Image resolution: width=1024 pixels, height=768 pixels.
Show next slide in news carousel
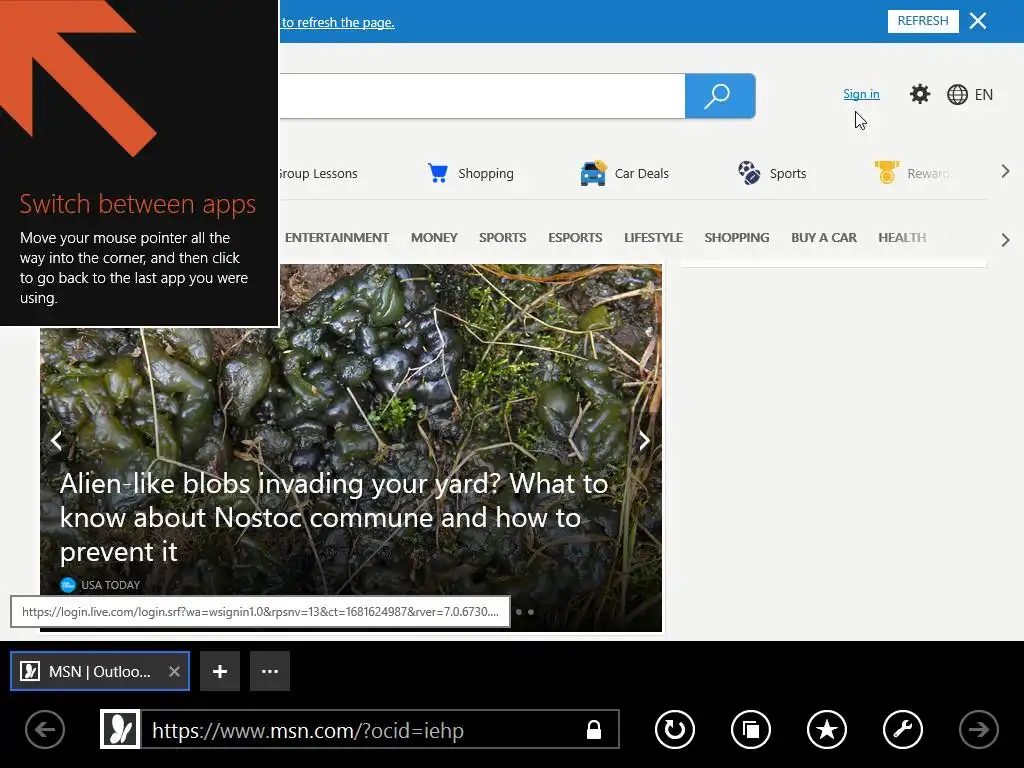tap(645, 441)
